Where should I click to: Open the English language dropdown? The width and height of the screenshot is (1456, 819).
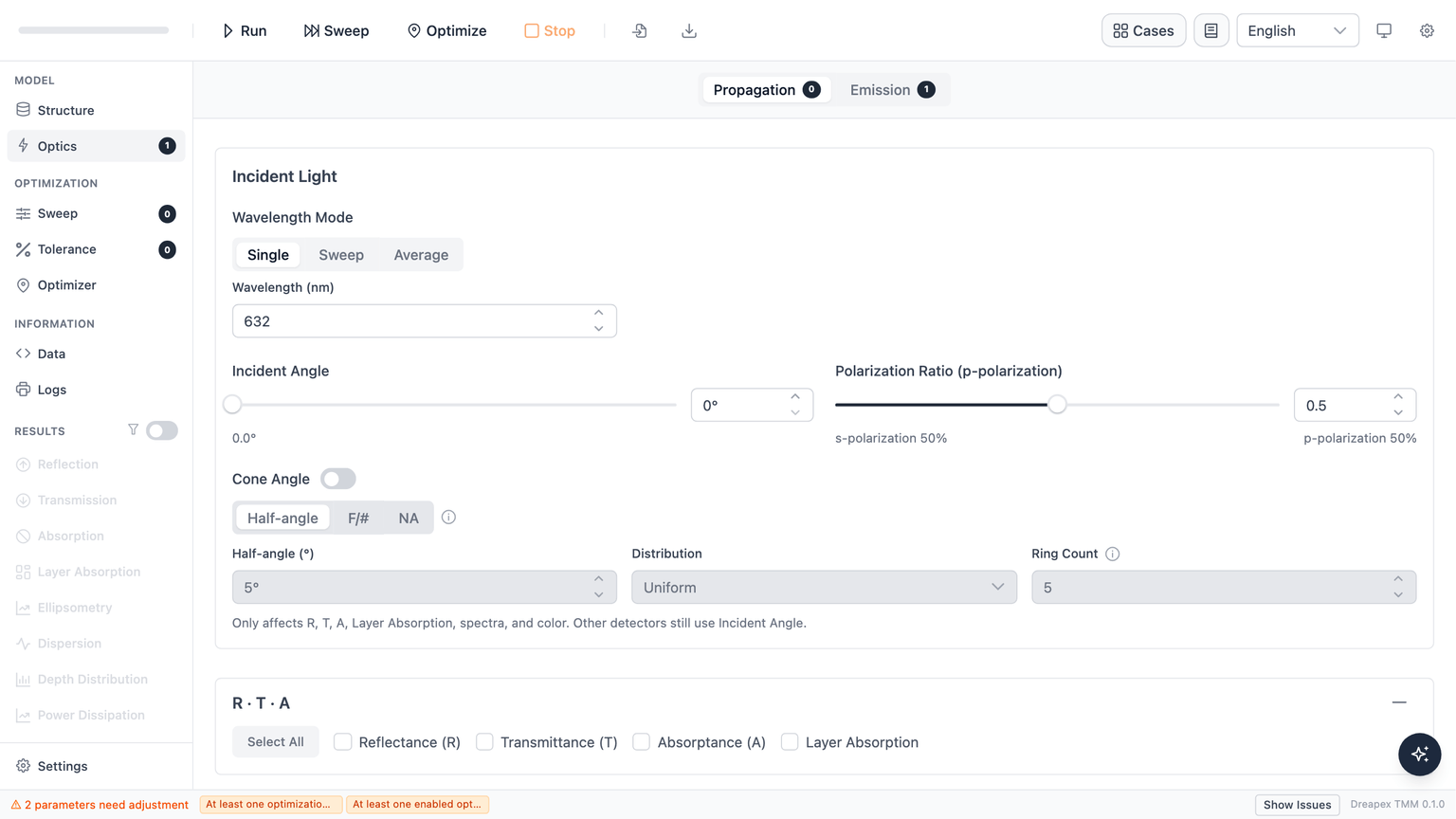pos(1297,30)
